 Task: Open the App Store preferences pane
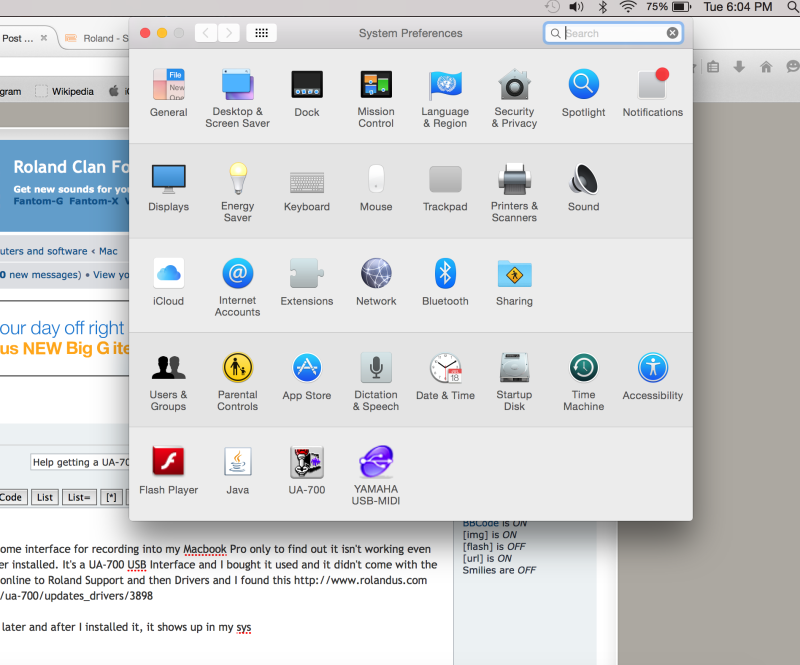pos(307,377)
